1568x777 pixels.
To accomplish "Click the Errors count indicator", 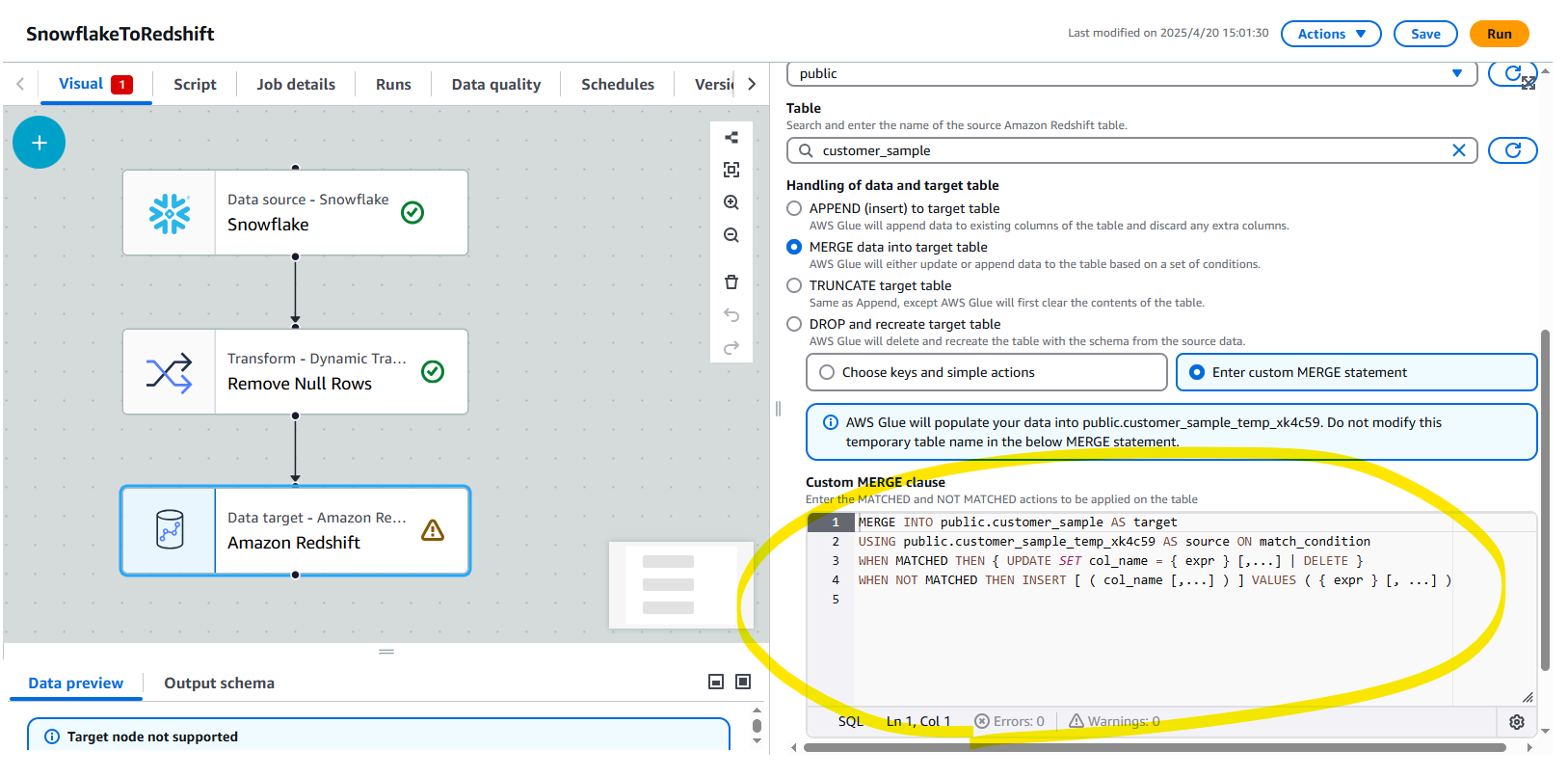I will 1009,721.
